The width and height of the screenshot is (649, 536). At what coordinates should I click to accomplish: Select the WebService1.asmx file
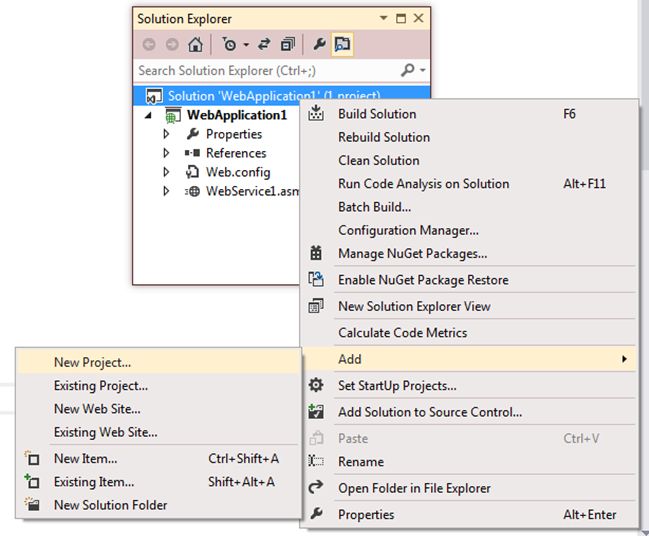(x=252, y=191)
